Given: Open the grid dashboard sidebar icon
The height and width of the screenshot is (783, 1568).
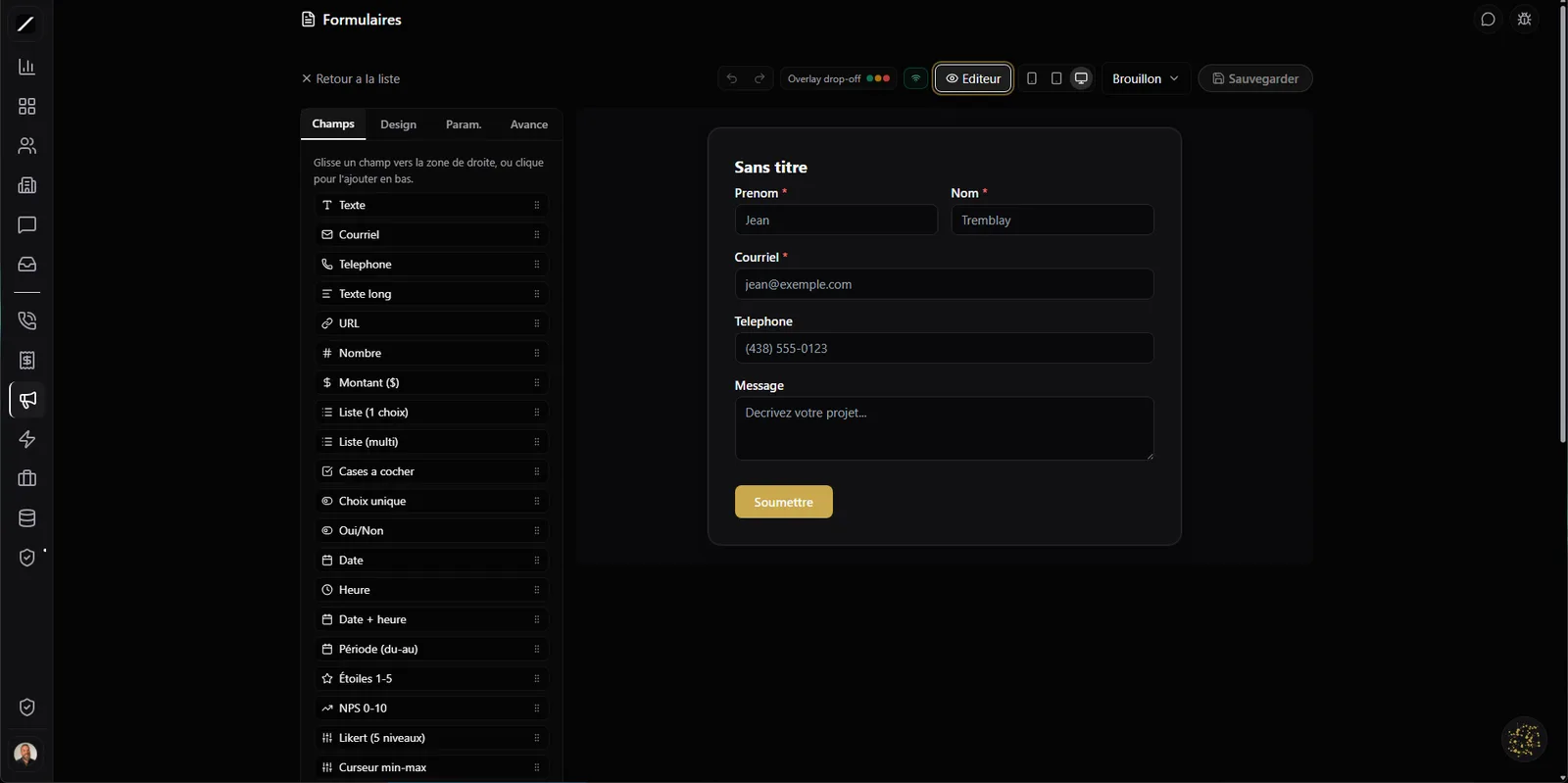Looking at the screenshot, I should point(26,106).
